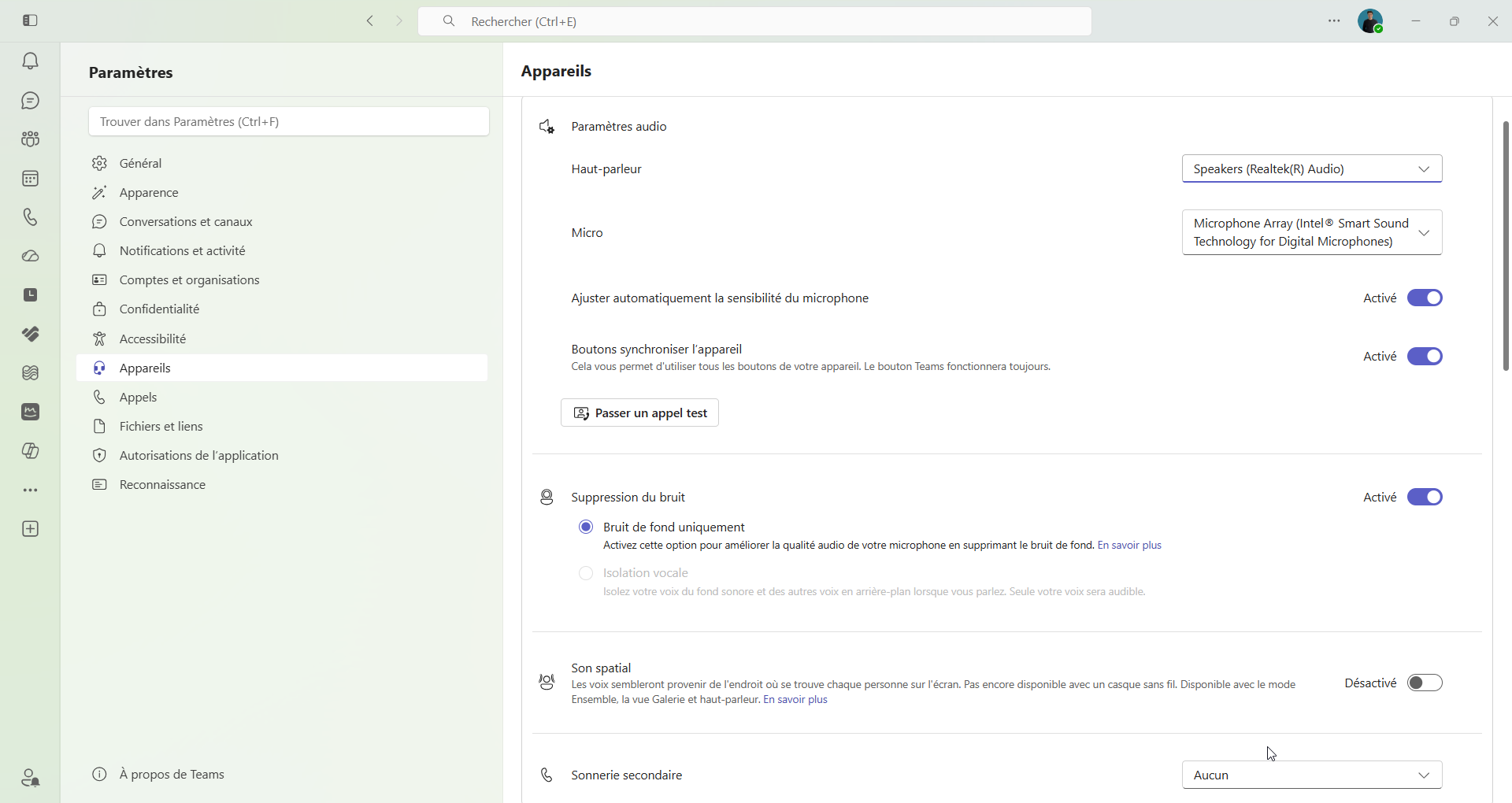Click the 'Appareils' page title

(x=556, y=71)
